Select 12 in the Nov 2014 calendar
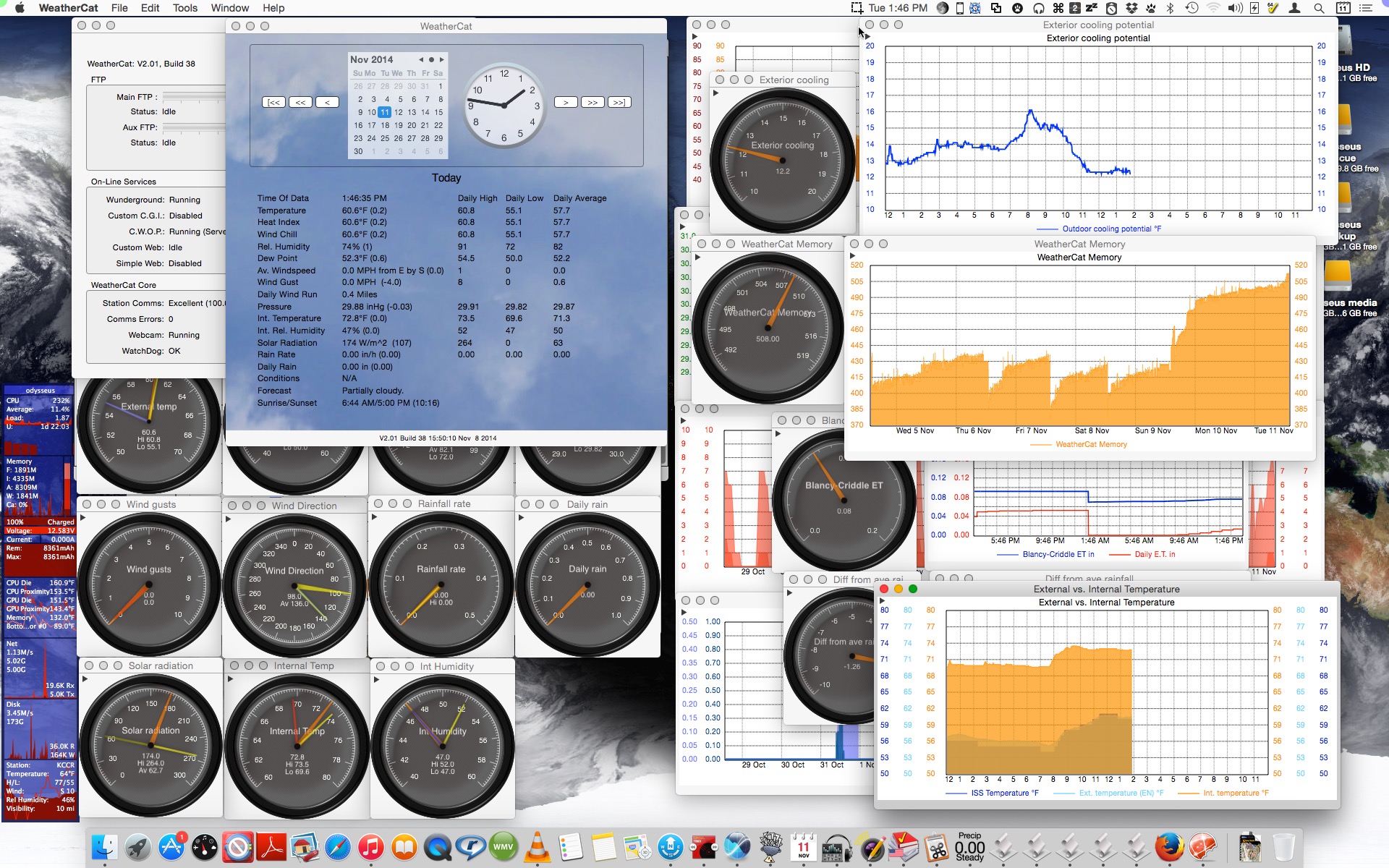 coord(398,112)
